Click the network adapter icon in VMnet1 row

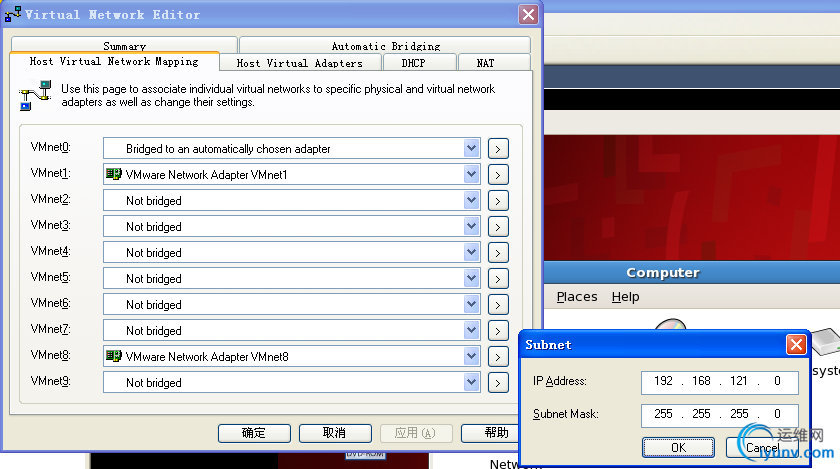[x=114, y=174]
